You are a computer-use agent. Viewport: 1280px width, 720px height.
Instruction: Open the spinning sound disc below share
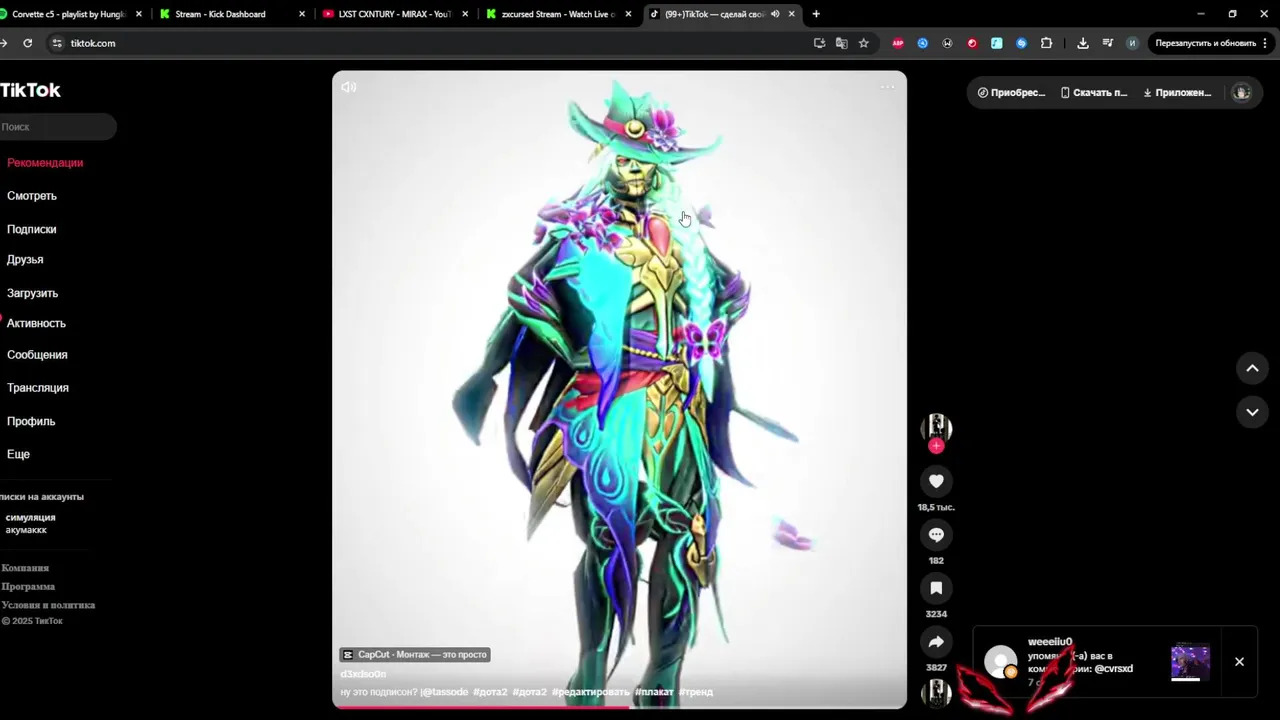click(936, 692)
